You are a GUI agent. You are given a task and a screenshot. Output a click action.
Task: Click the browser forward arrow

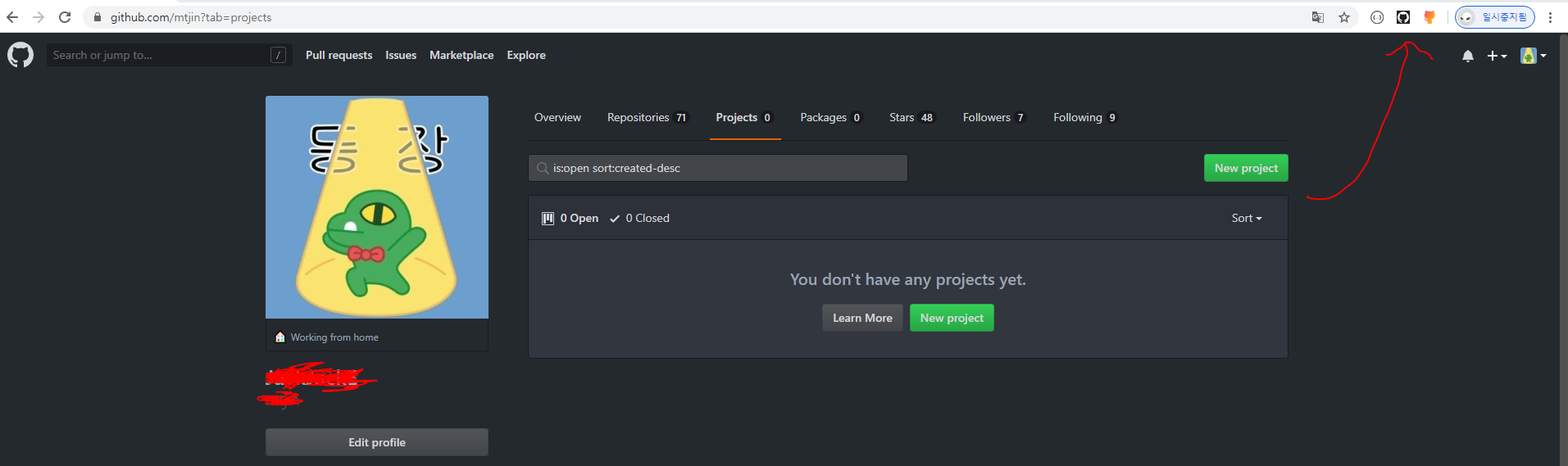point(39,17)
